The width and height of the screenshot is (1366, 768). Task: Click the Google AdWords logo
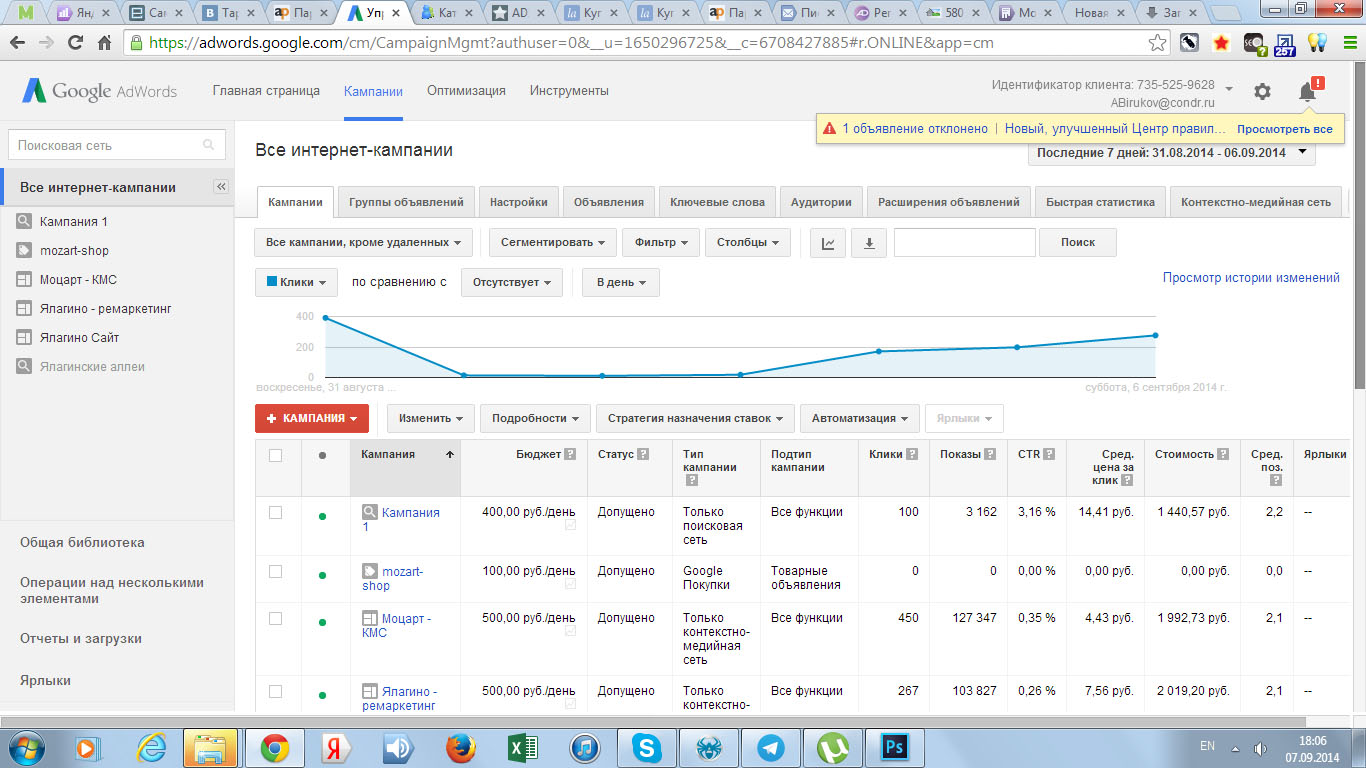(x=99, y=91)
